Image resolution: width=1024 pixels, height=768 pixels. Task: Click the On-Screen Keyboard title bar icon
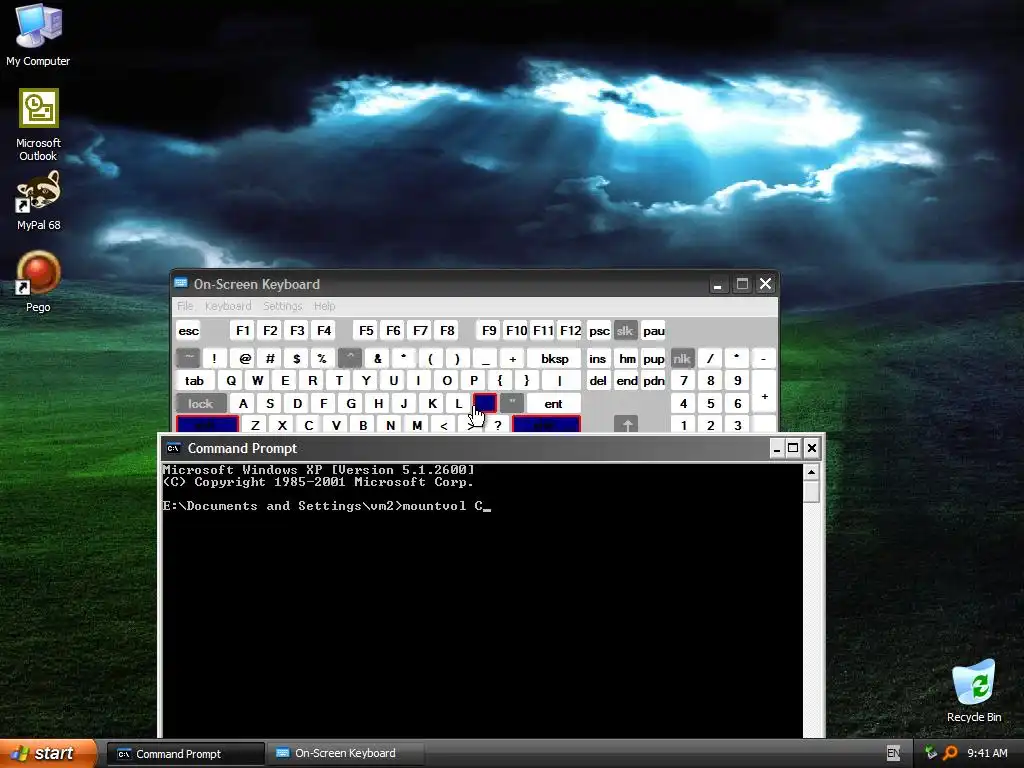coord(181,283)
